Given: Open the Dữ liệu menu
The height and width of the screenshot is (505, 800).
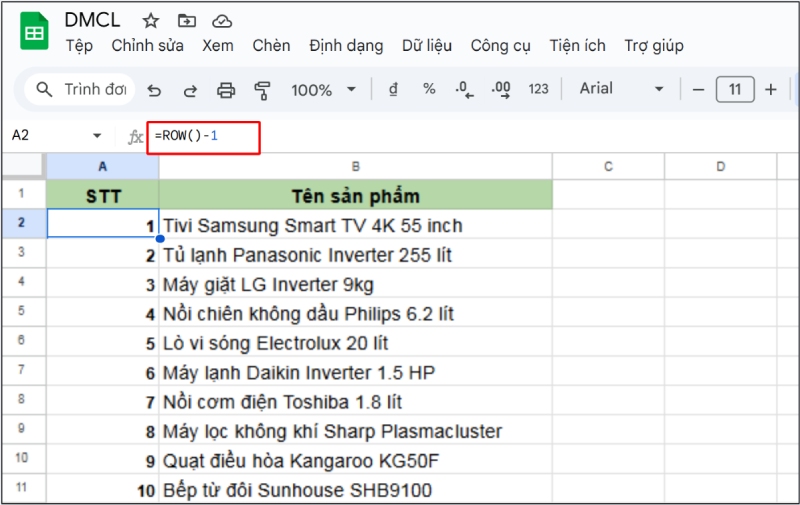Looking at the screenshot, I should (x=427, y=46).
